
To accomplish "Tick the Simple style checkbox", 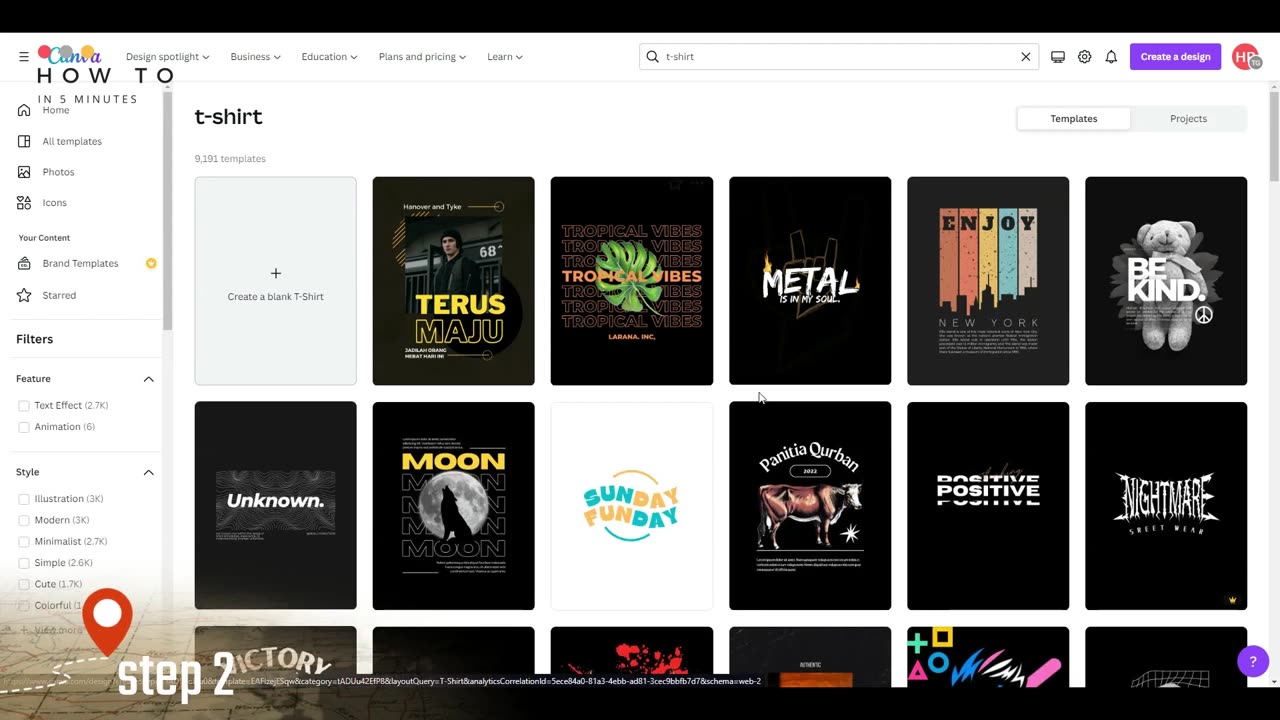I will pyautogui.click(x=24, y=563).
